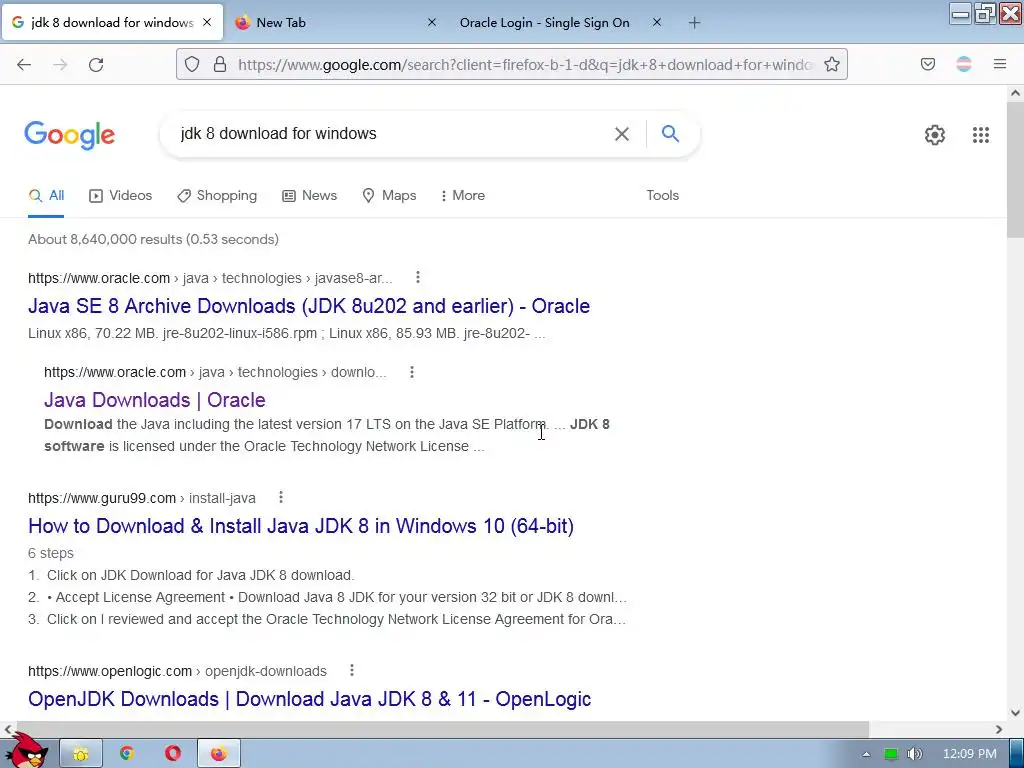Open the search Tools options
Image resolution: width=1024 pixels, height=768 pixels.
(662, 195)
